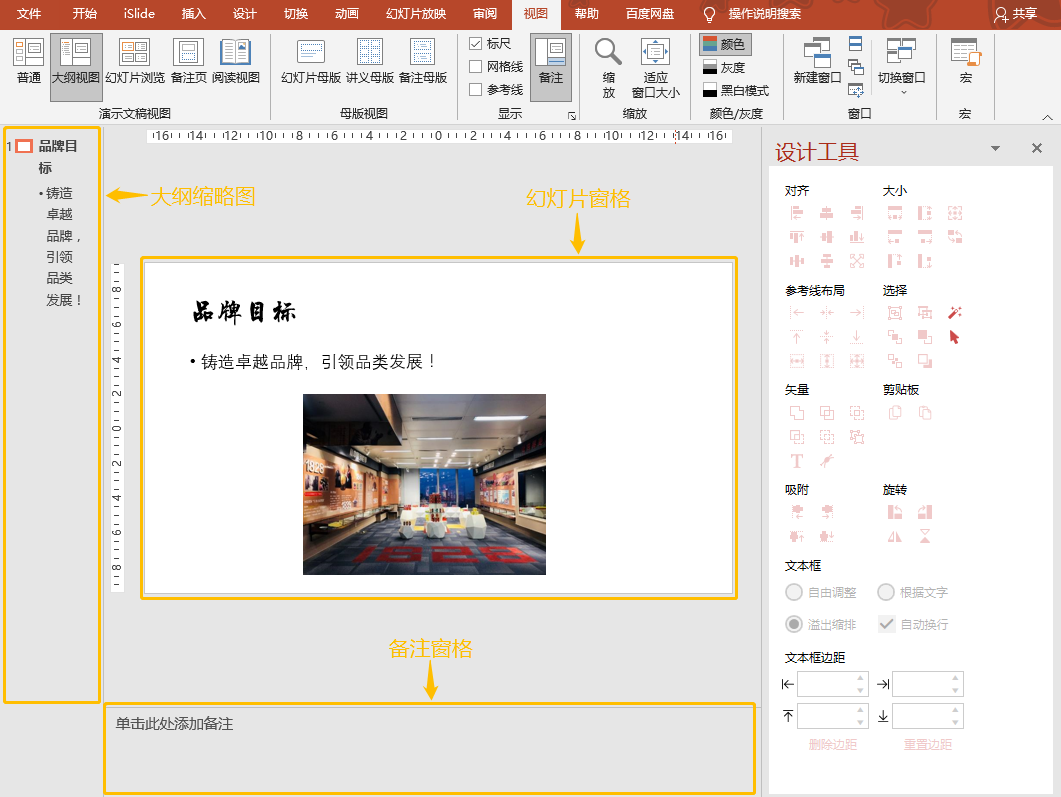The height and width of the screenshot is (797, 1061).
Task: Open the Macros (宏) button
Action: point(966,62)
